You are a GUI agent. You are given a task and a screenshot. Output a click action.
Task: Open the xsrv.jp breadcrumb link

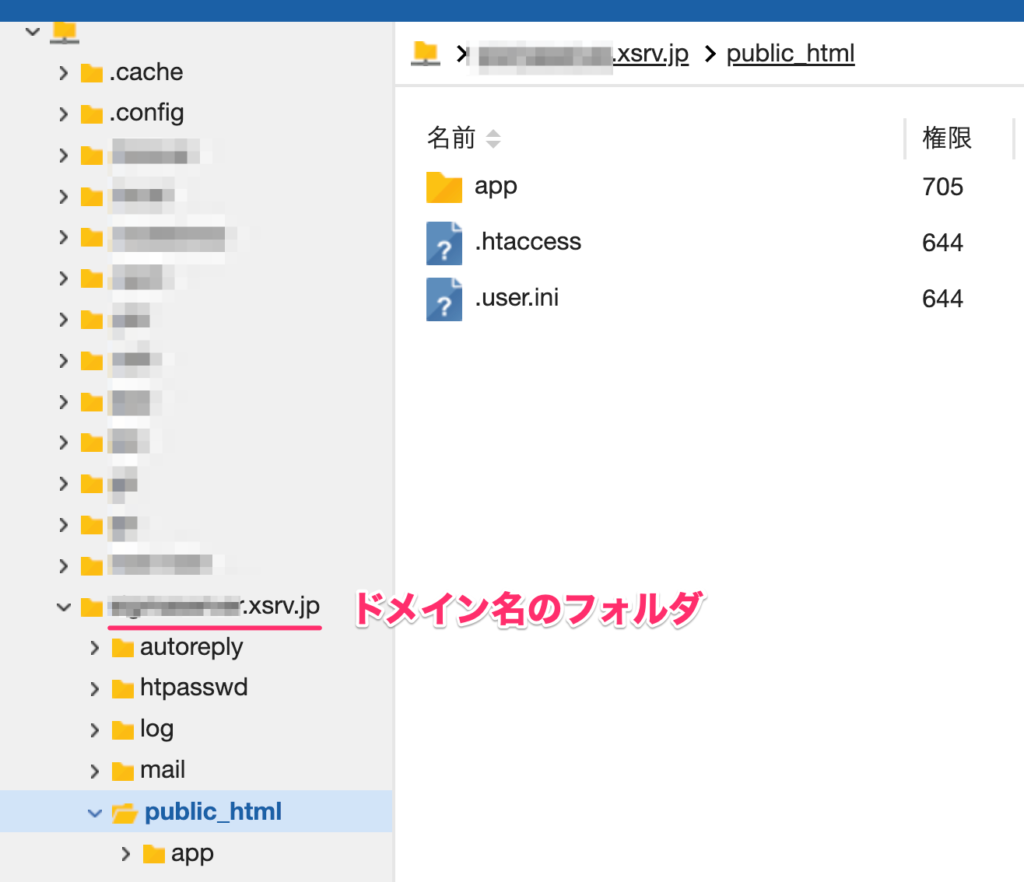pos(584,54)
